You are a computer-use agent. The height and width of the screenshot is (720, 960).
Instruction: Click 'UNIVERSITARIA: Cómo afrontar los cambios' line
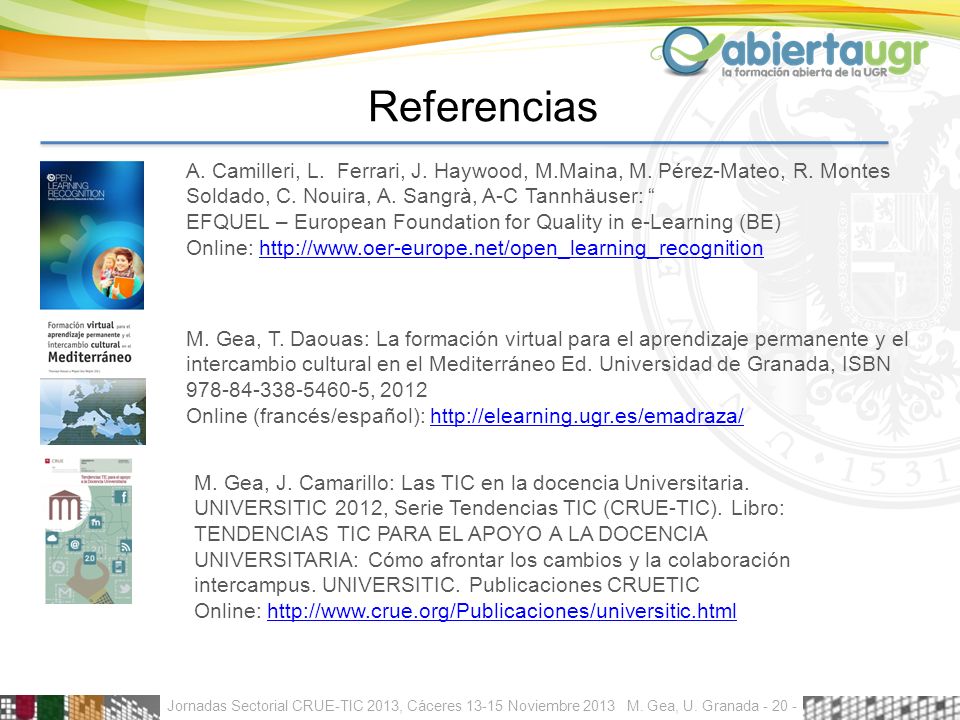click(x=492, y=560)
